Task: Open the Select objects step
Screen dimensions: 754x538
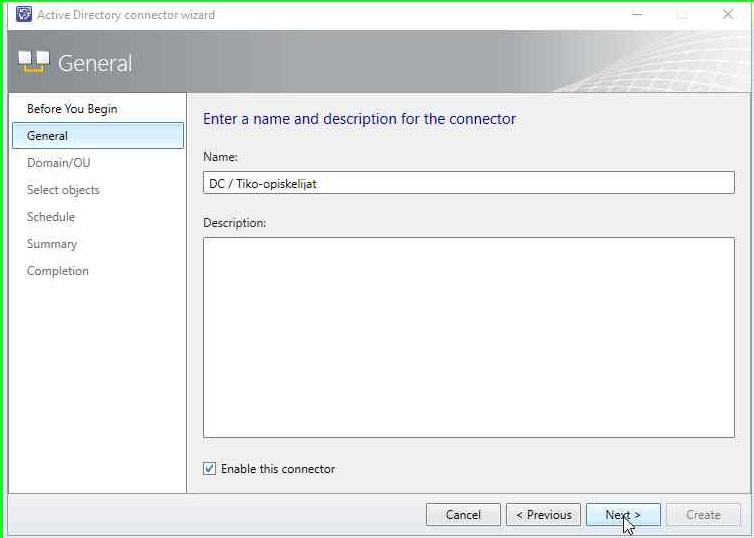Action: pyautogui.click(x=63, y=189)
